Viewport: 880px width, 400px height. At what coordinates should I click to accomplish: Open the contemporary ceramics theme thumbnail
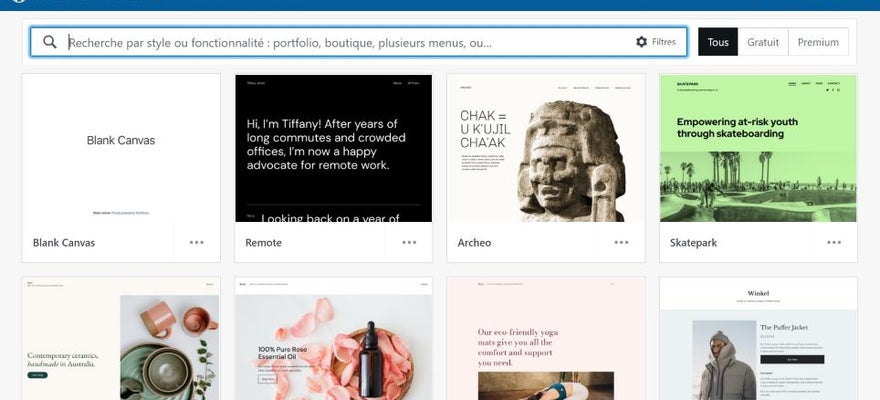(x=121, y=338)
